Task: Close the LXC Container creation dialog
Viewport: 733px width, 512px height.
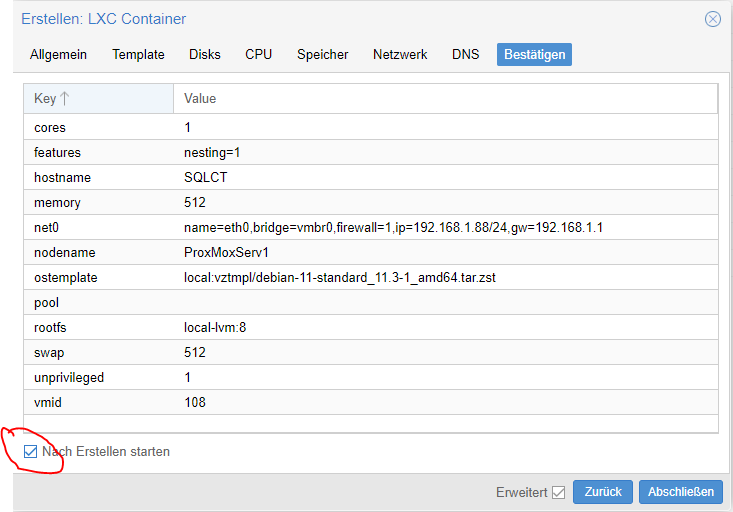Action: pos(712,19)
